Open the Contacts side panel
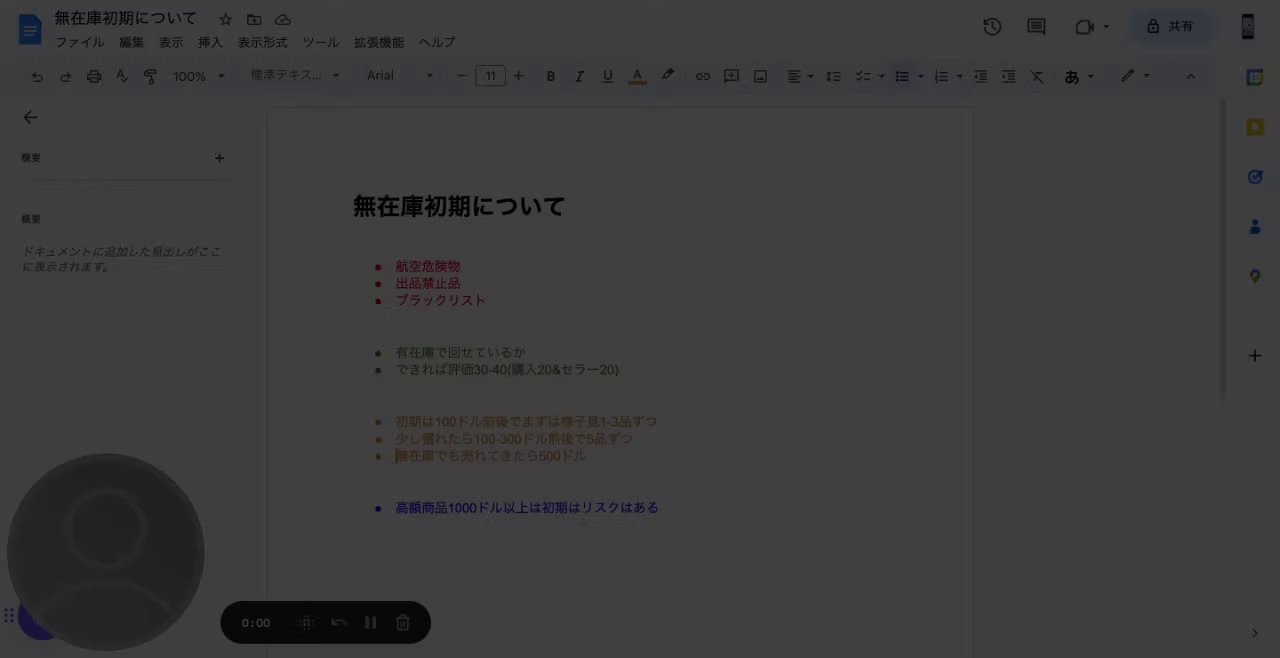The image size is (1280, 658). (1255, 227)
